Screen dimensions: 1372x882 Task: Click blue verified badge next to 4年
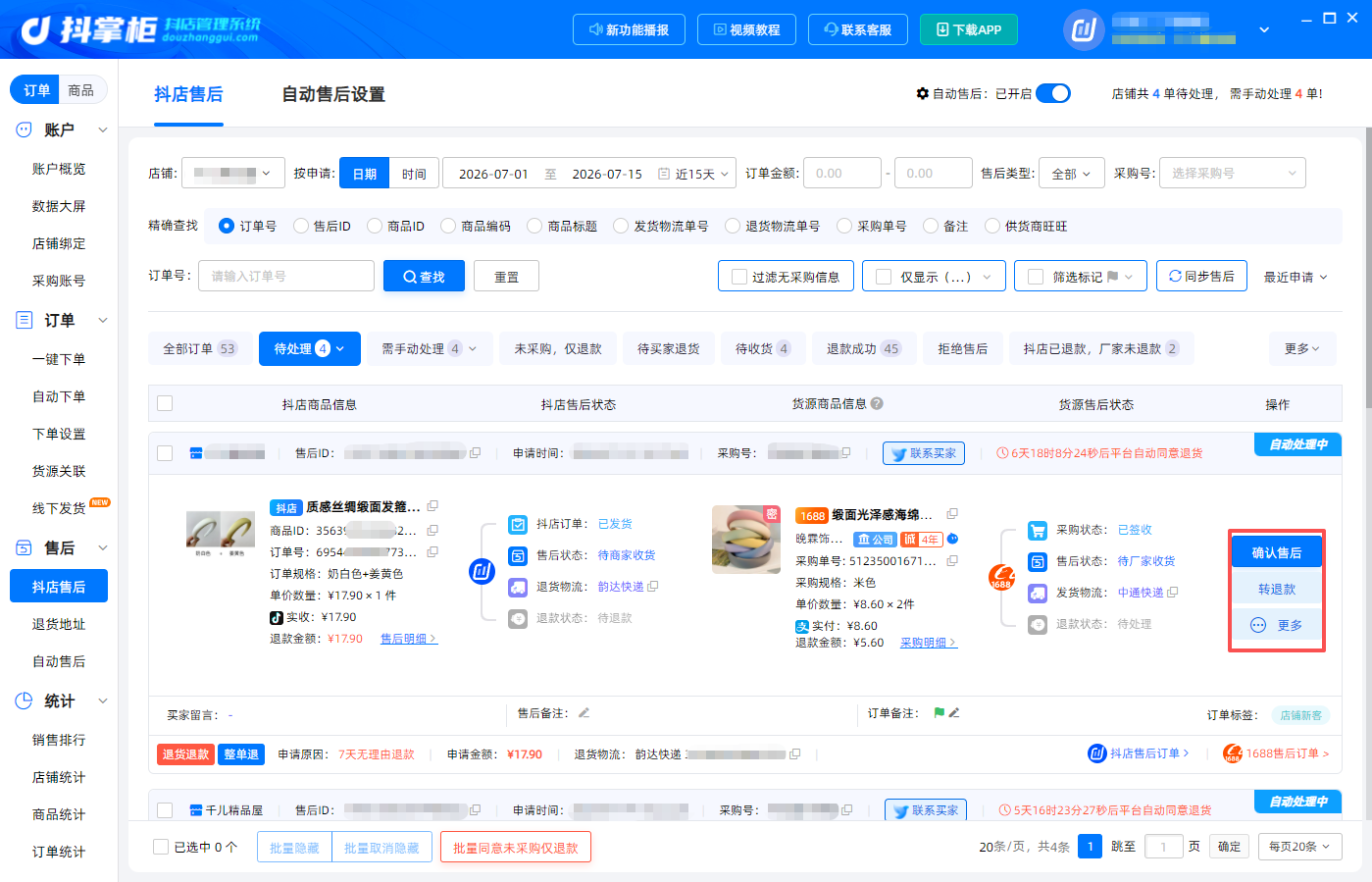(x=952, y=539)
